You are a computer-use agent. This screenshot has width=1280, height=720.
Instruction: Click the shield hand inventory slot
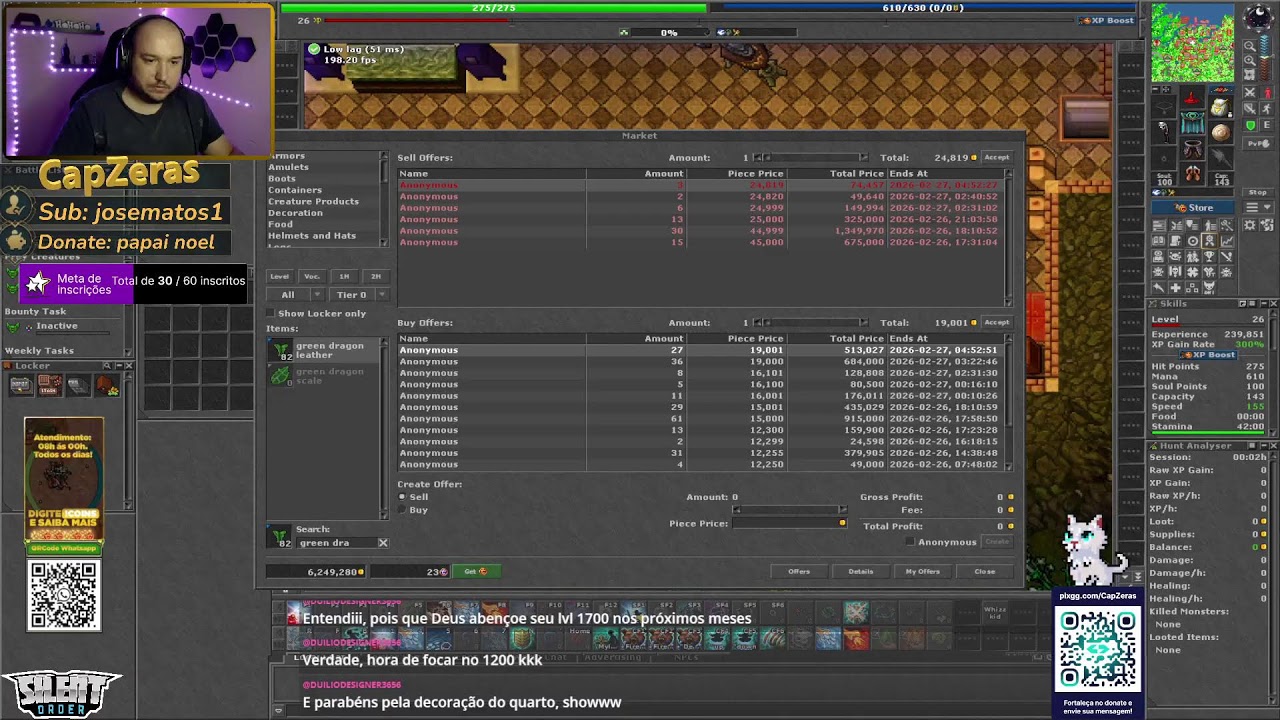point(1220,133)
